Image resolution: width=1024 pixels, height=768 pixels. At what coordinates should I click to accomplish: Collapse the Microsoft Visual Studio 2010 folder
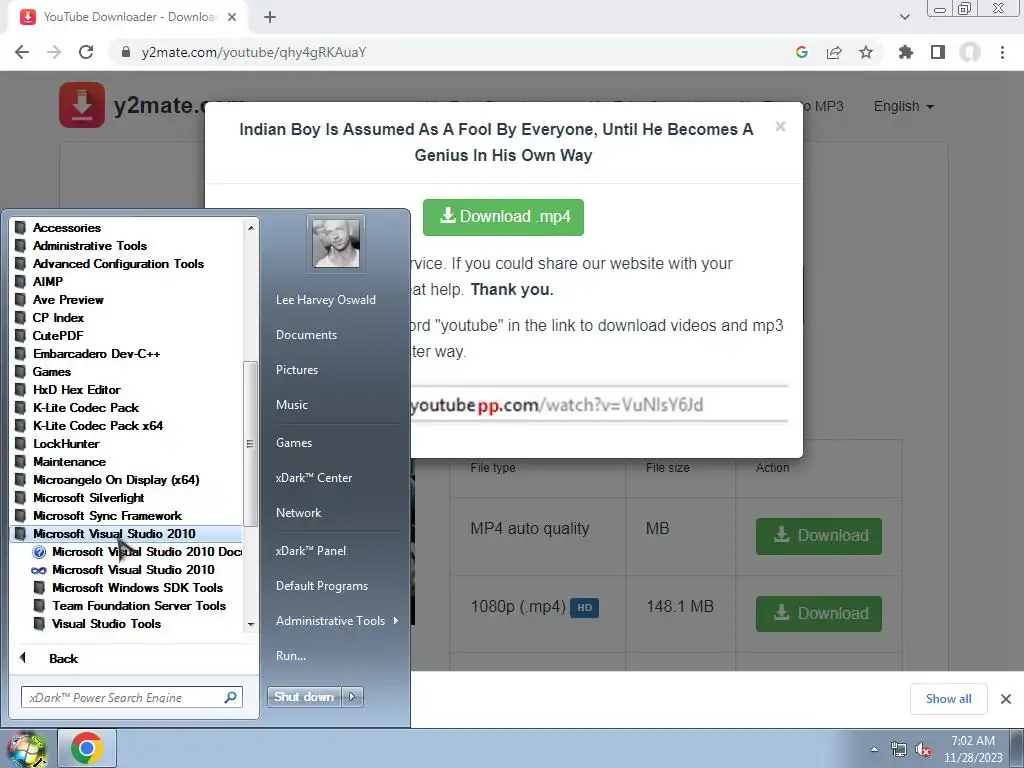pos(127,534)
